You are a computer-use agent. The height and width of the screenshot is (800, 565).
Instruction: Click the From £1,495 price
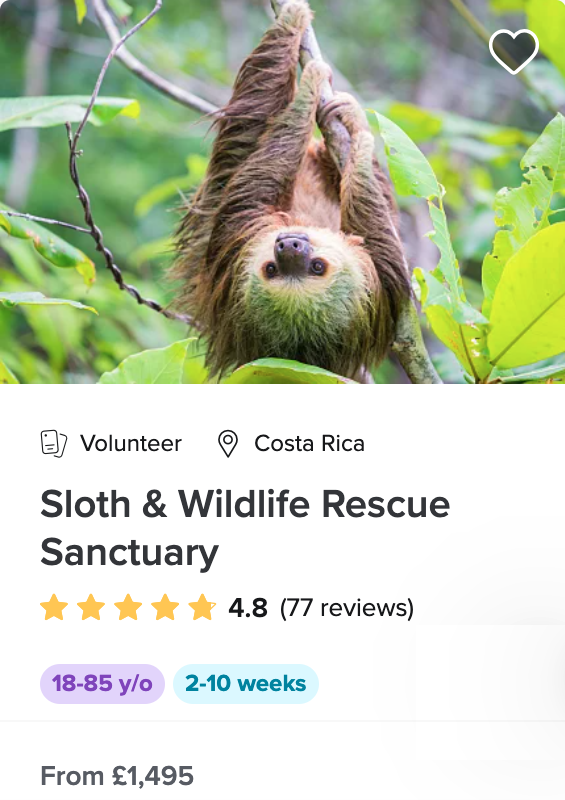pos(117,776)
